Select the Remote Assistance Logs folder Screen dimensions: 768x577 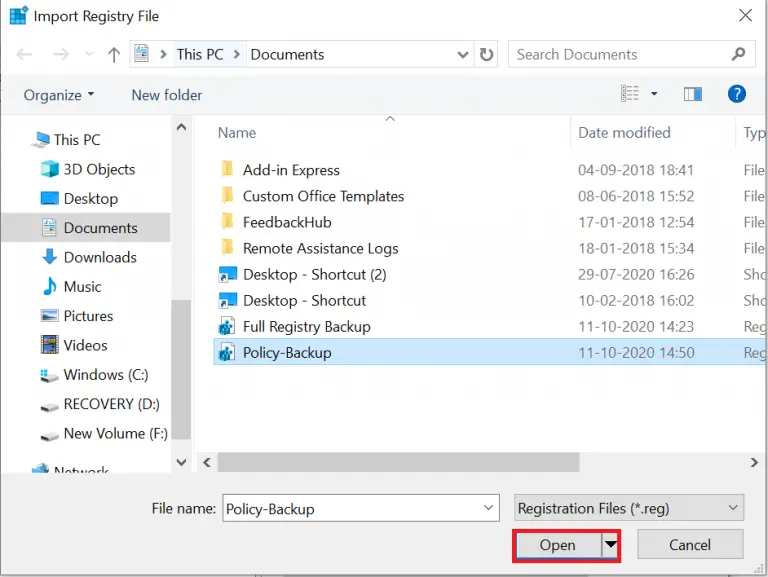click(320, 248)
